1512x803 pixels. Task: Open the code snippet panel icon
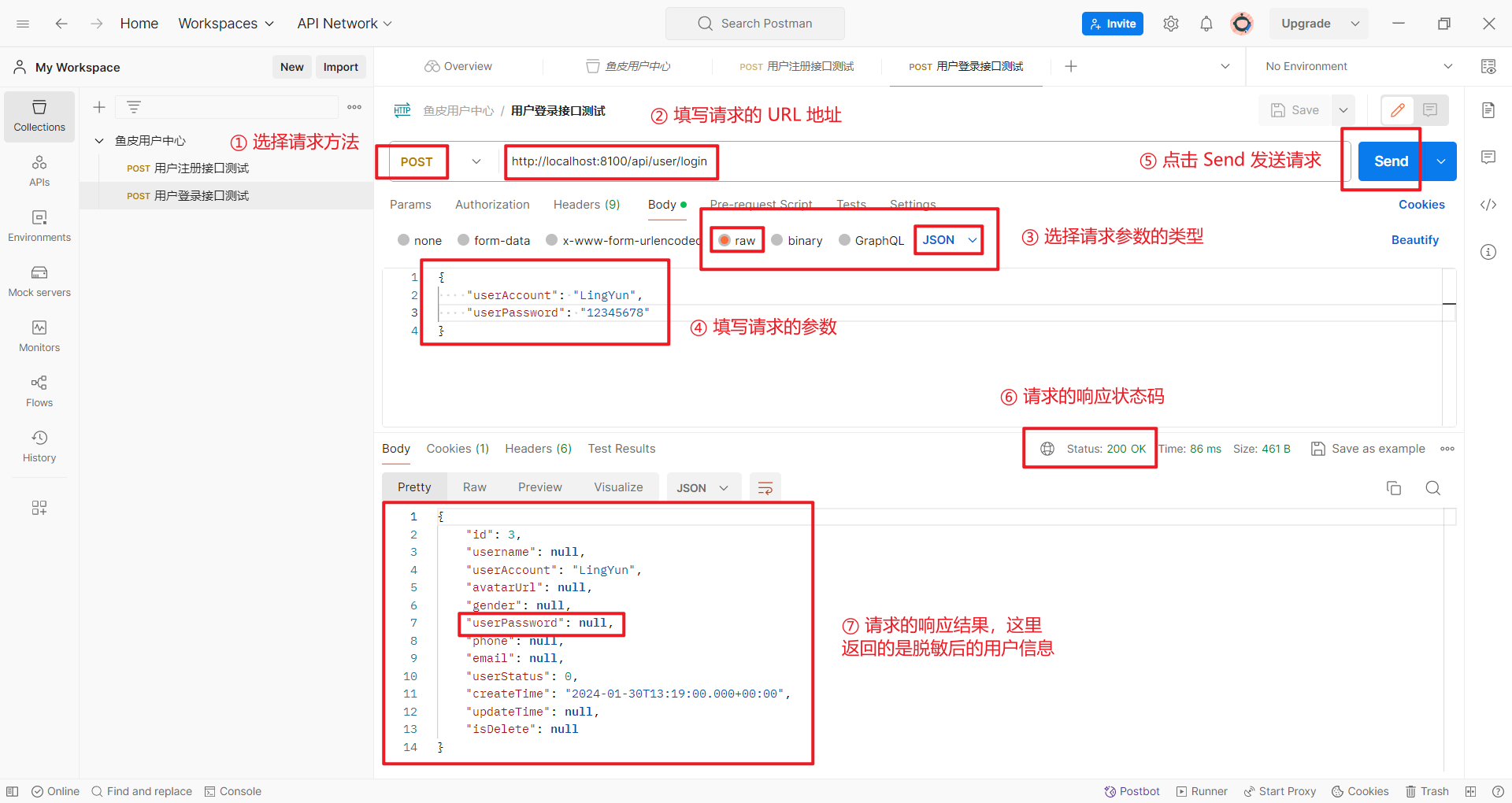pos(1488,205)
